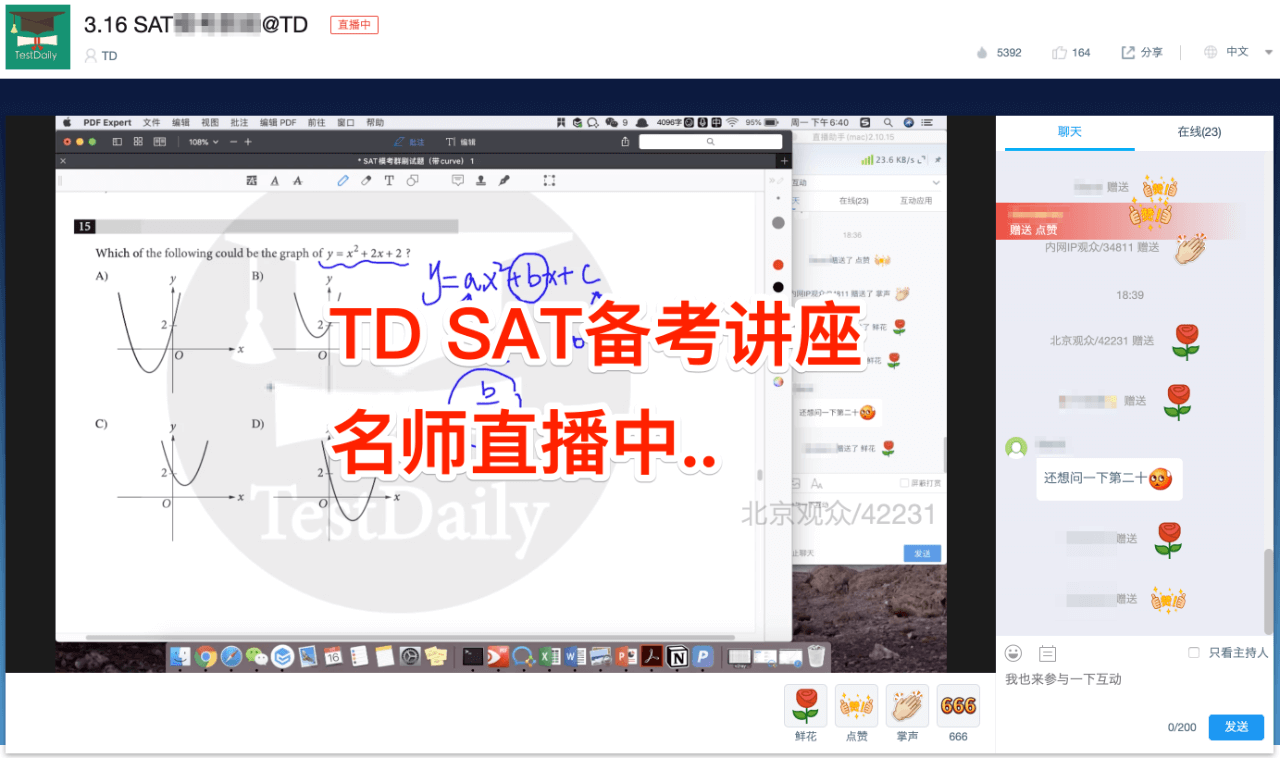Select the eraser tool in PDF Expert
This screenshot has height=758, width=1280.
coord(366,181)
